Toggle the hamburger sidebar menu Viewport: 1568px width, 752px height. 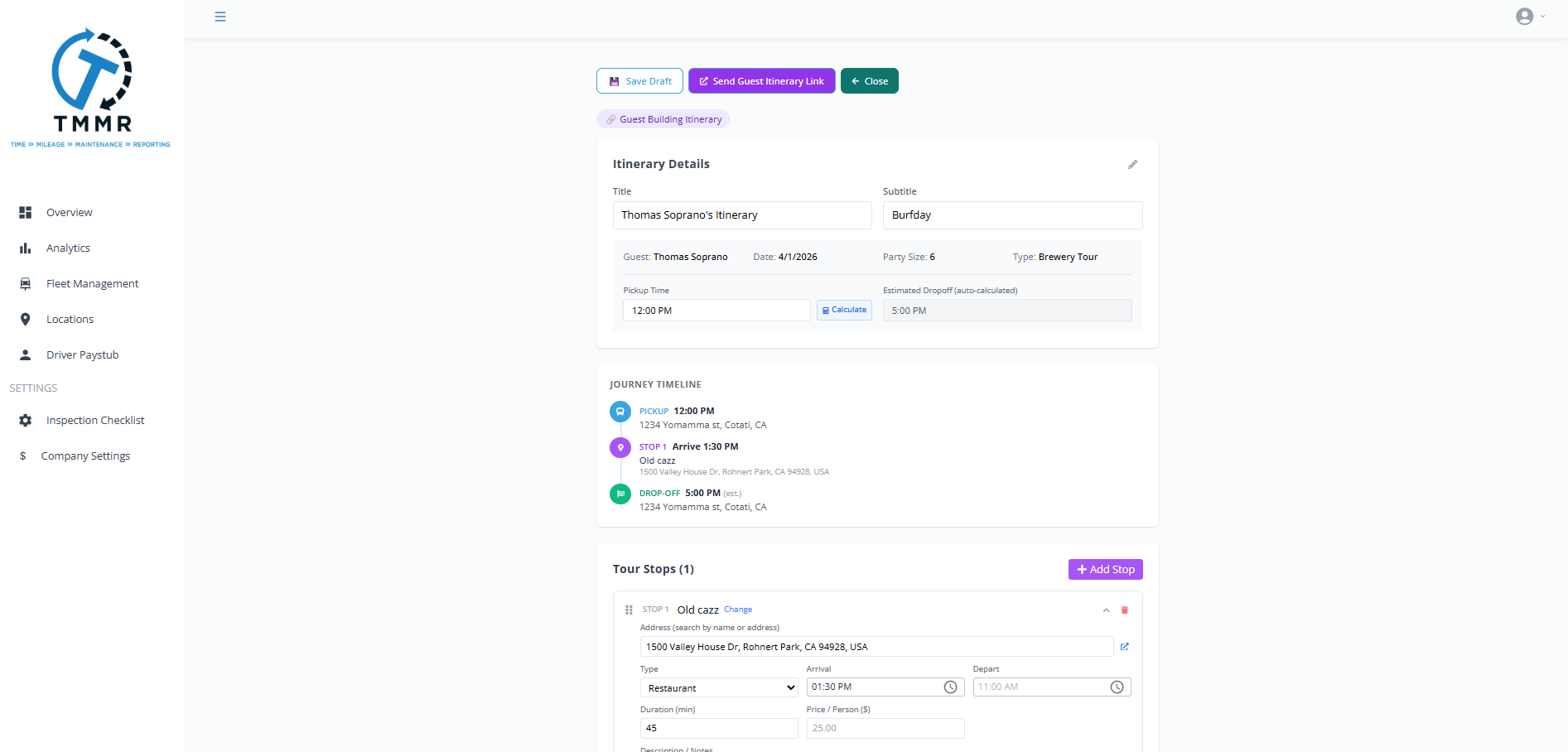pos(220,17)
